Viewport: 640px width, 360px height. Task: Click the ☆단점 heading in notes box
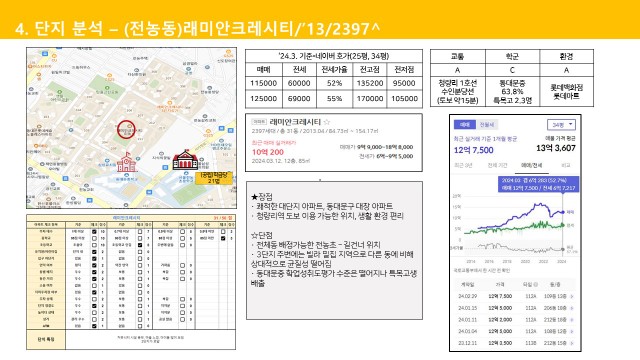pos(262,236)
